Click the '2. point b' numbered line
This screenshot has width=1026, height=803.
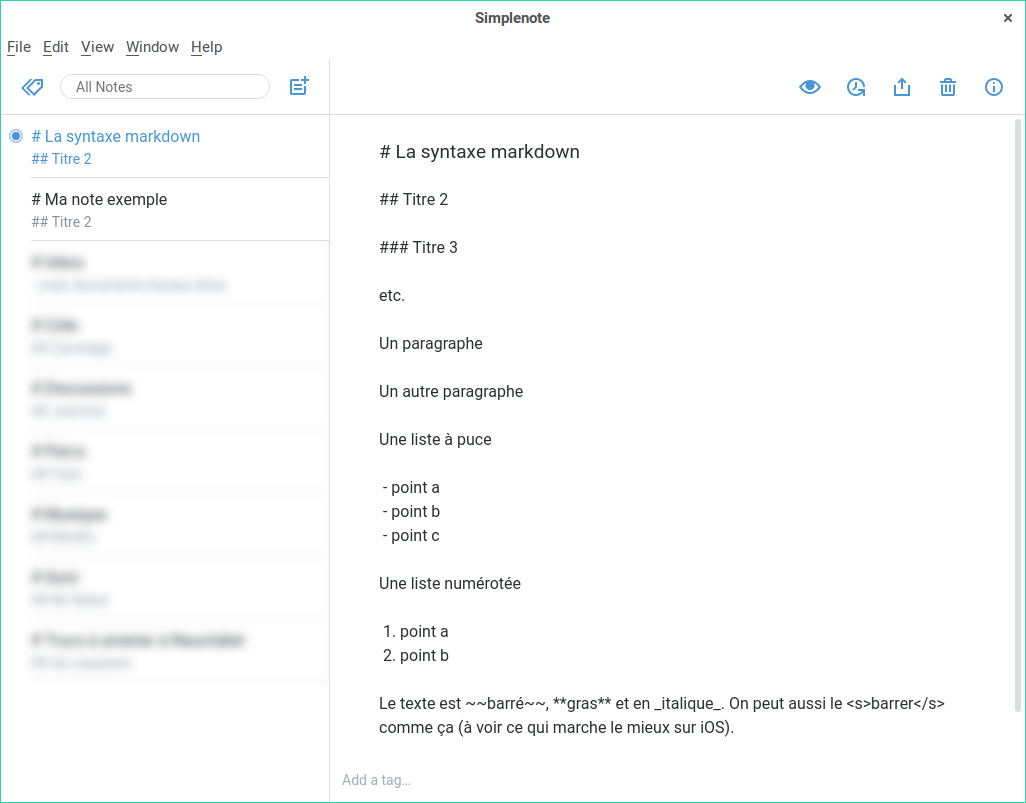[x=416, y=655]
